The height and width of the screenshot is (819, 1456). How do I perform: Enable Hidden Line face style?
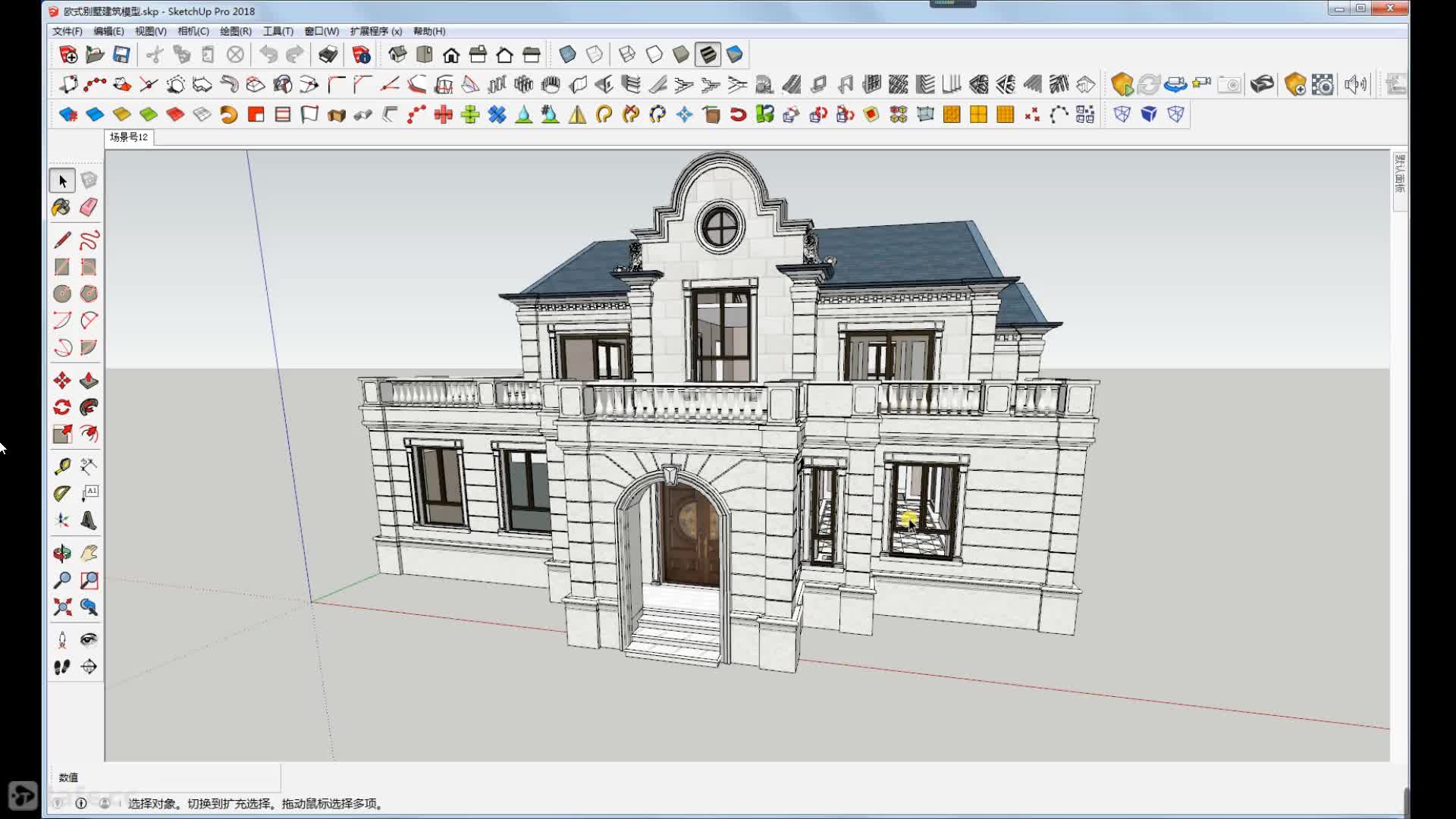654,55
